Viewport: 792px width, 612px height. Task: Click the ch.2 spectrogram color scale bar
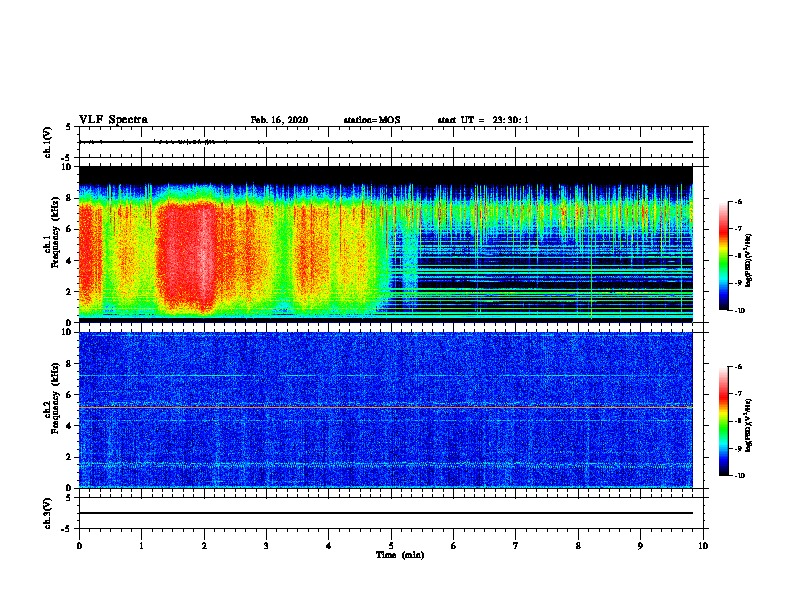(724, 421)
